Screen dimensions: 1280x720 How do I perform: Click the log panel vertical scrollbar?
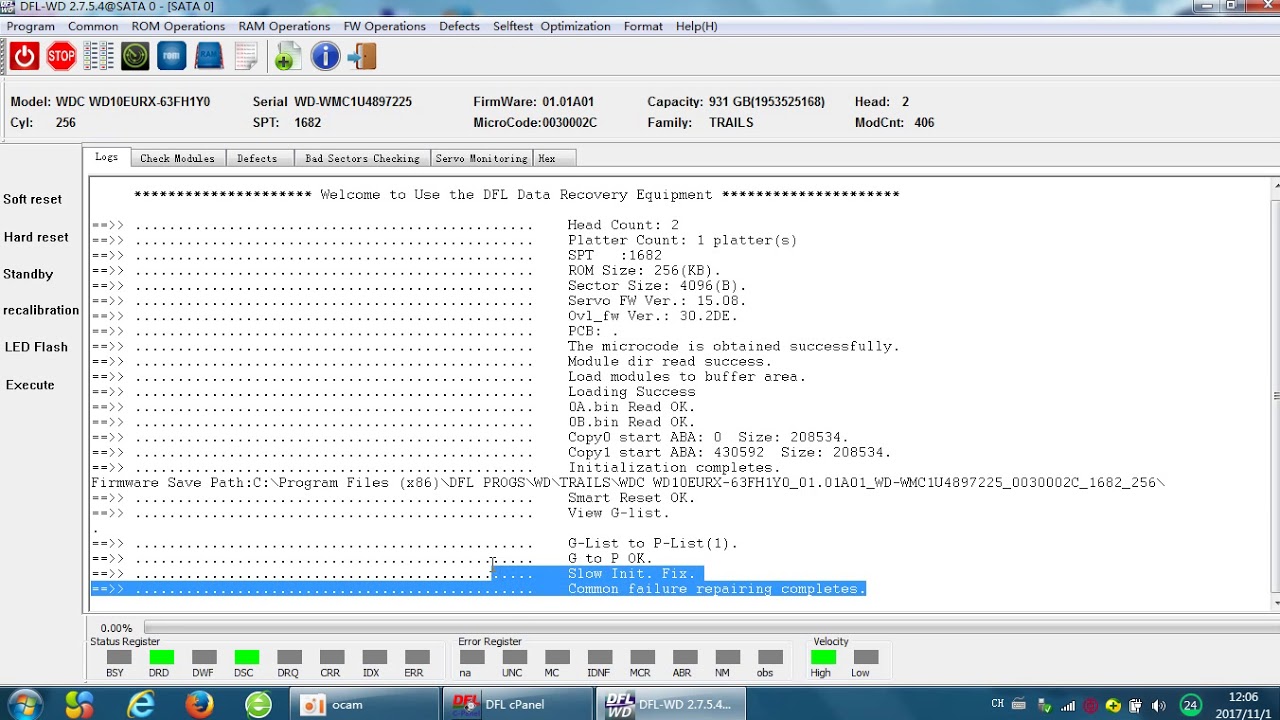tap(1275, 395)
